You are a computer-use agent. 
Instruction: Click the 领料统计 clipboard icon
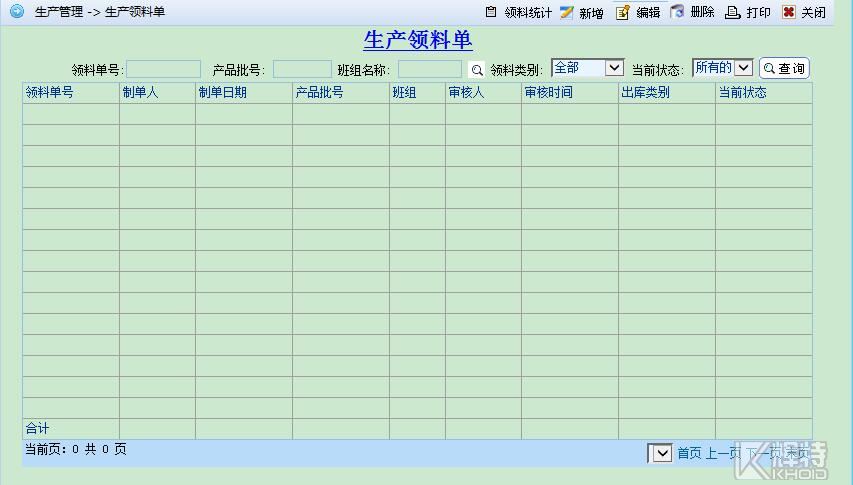coord(491,12)
